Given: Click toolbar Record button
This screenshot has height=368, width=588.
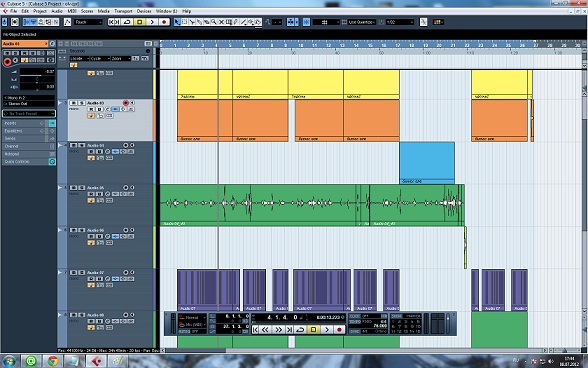Looking at the screenshot, I should 164,22.
